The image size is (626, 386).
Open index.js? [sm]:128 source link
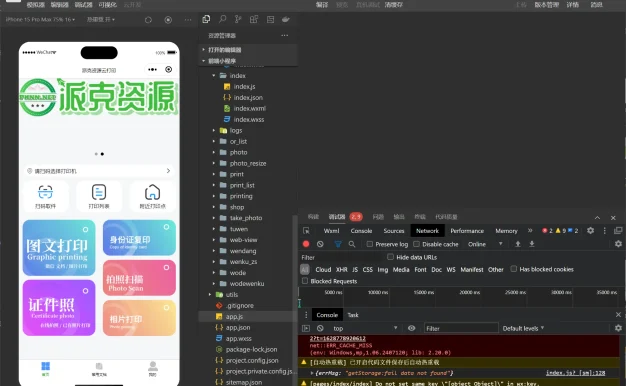coord(575,373)
